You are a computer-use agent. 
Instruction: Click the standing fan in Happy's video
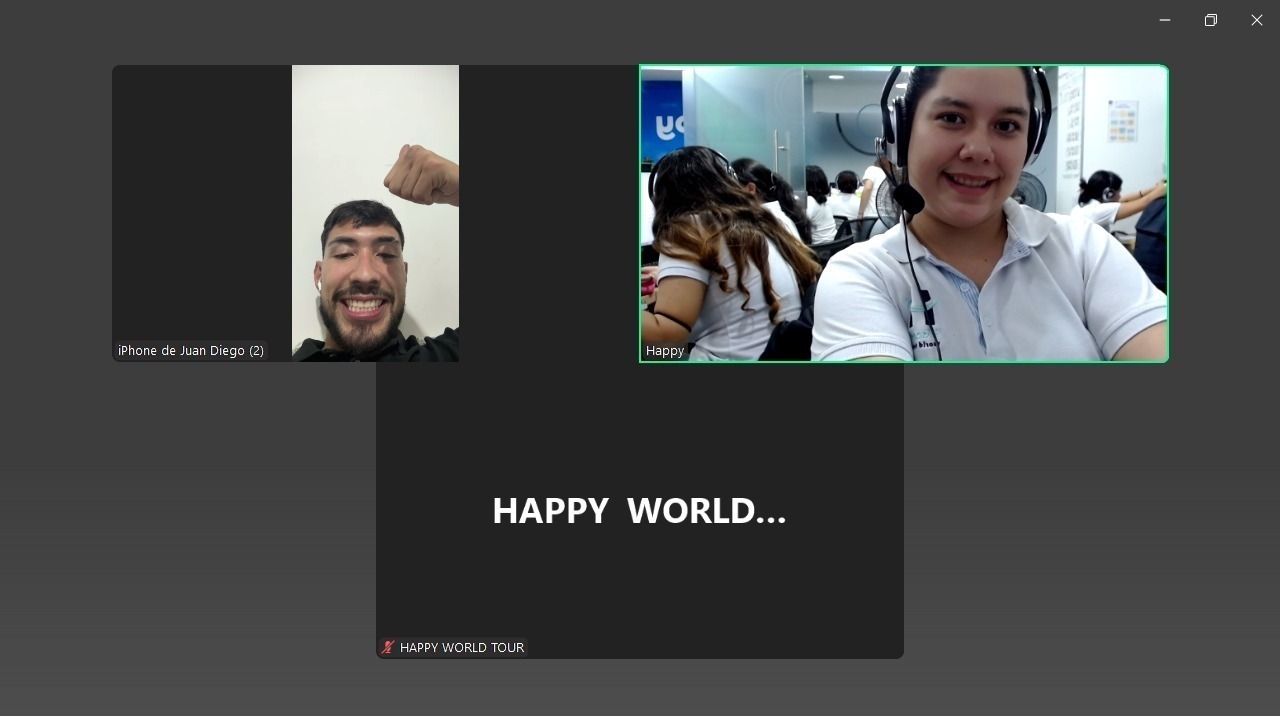[x=1030, y=192]
